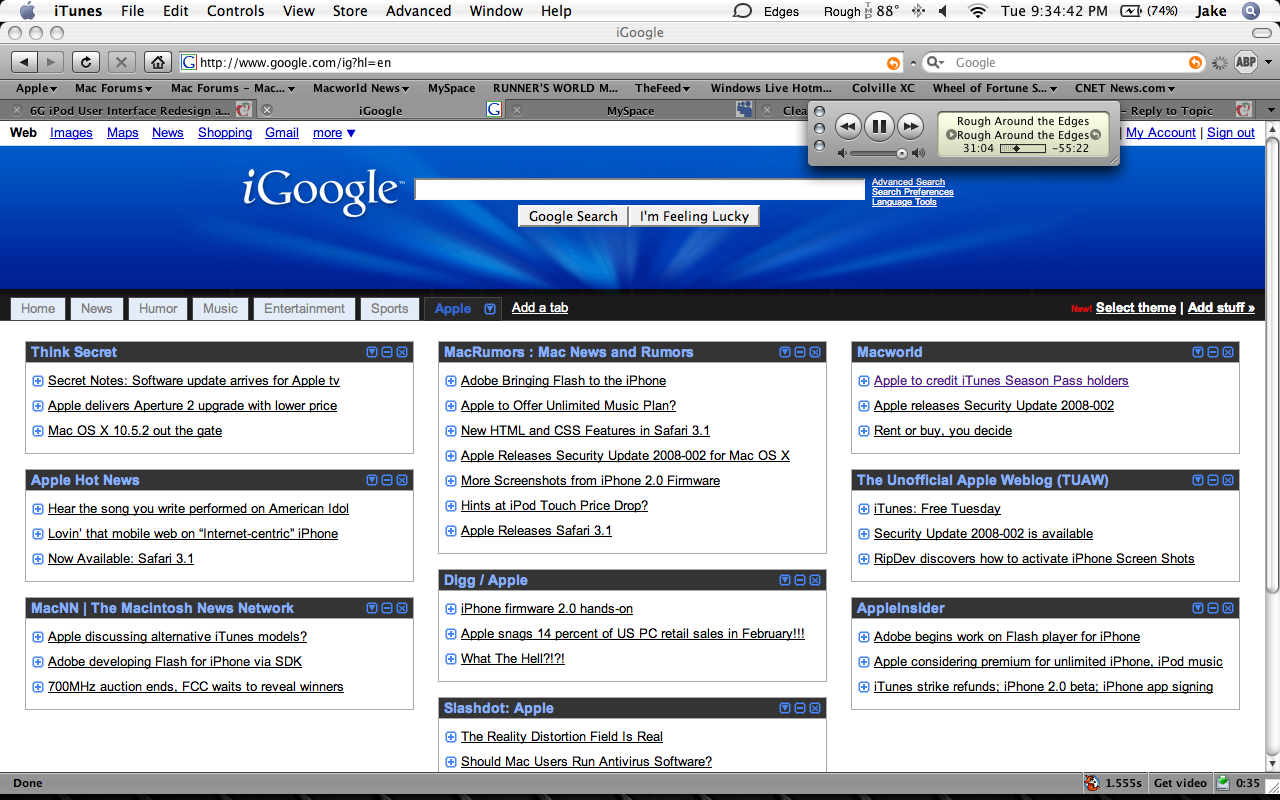Click the iGoogle search text box
The height and width of the screenshot is (800, 1280).
click(x=639, y=190)
